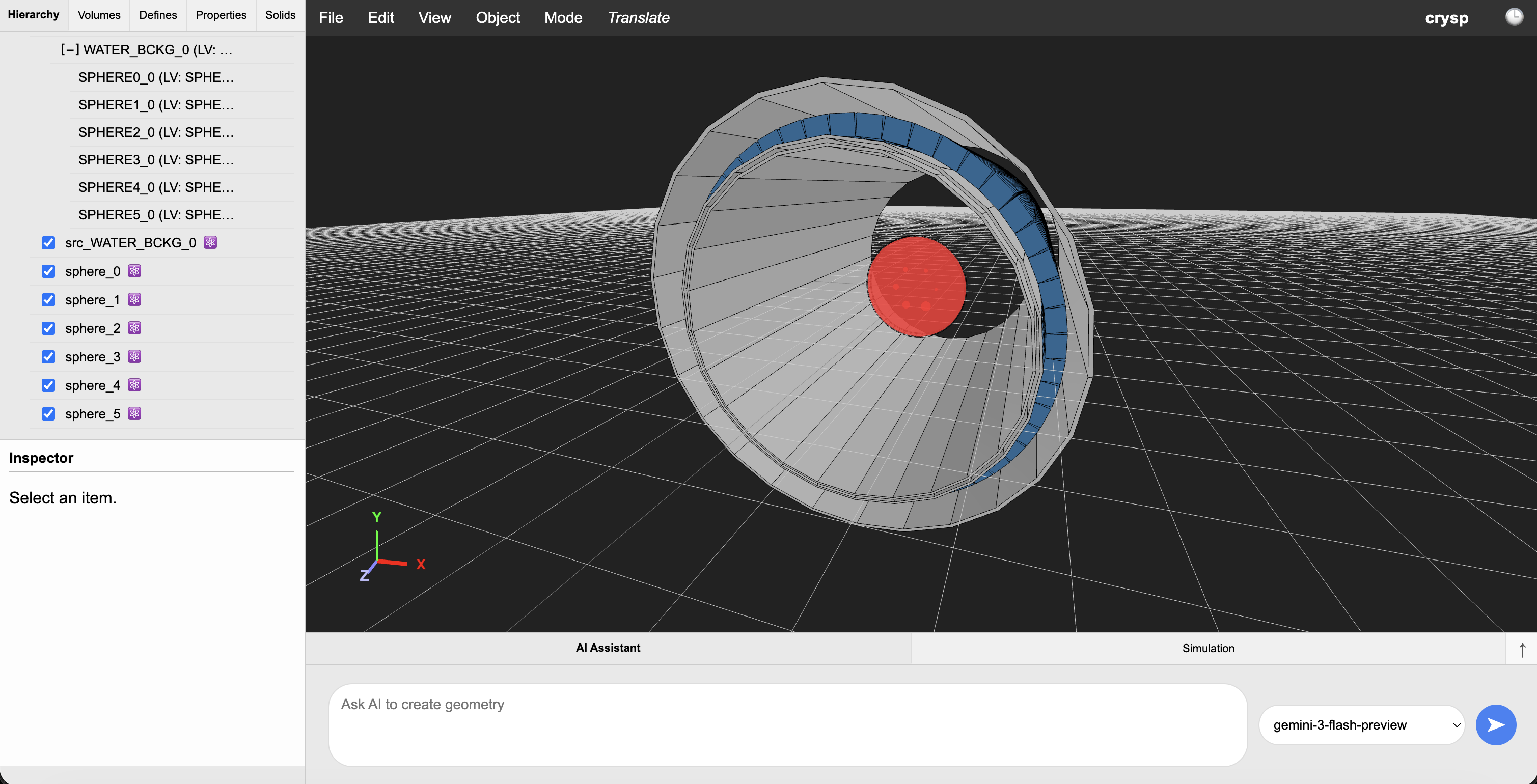Uncheck the sphere_1 checkbox
Screen dimensions: 1537x784
48,299
